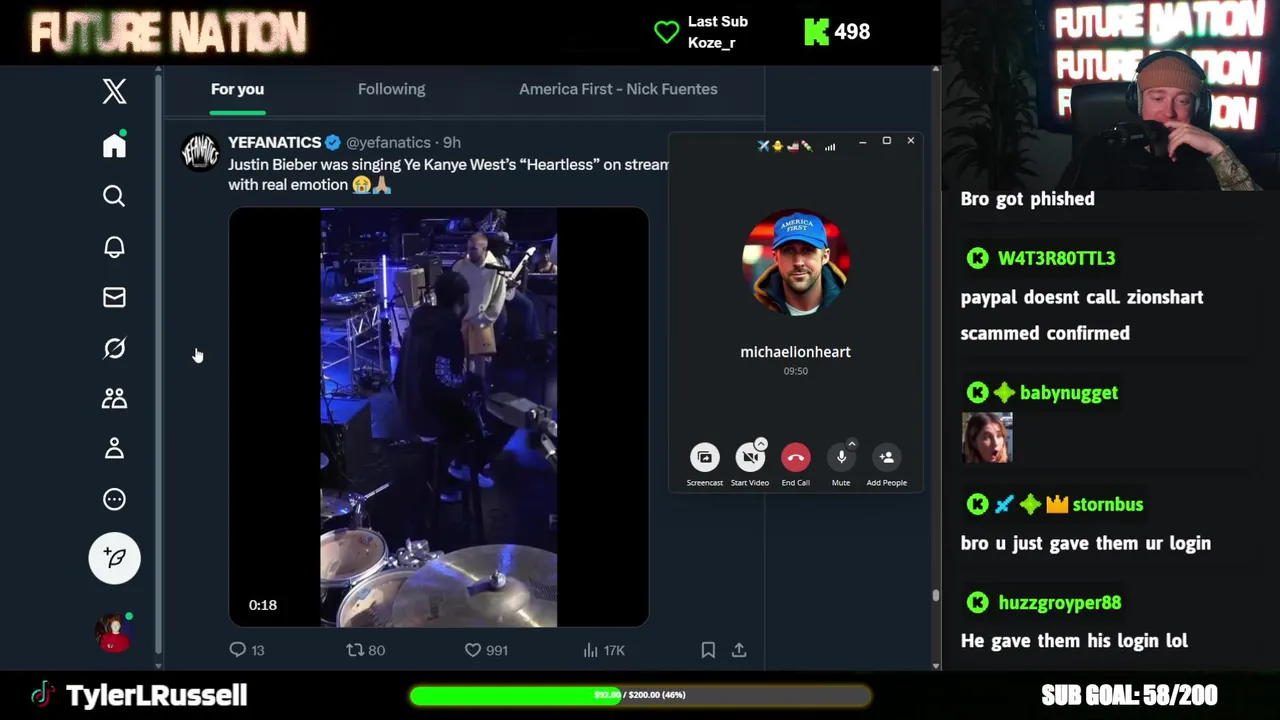This screenshot has height=720, width=1280.
Task: Expand video options arrow above Start Video
Action: pyautogui.click(x=761, y=444)
